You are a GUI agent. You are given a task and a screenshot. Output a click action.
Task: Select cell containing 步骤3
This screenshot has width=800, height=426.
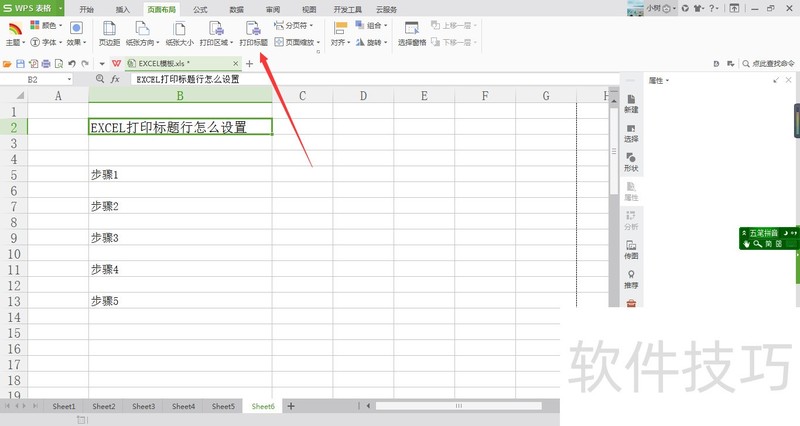(180, 238)
